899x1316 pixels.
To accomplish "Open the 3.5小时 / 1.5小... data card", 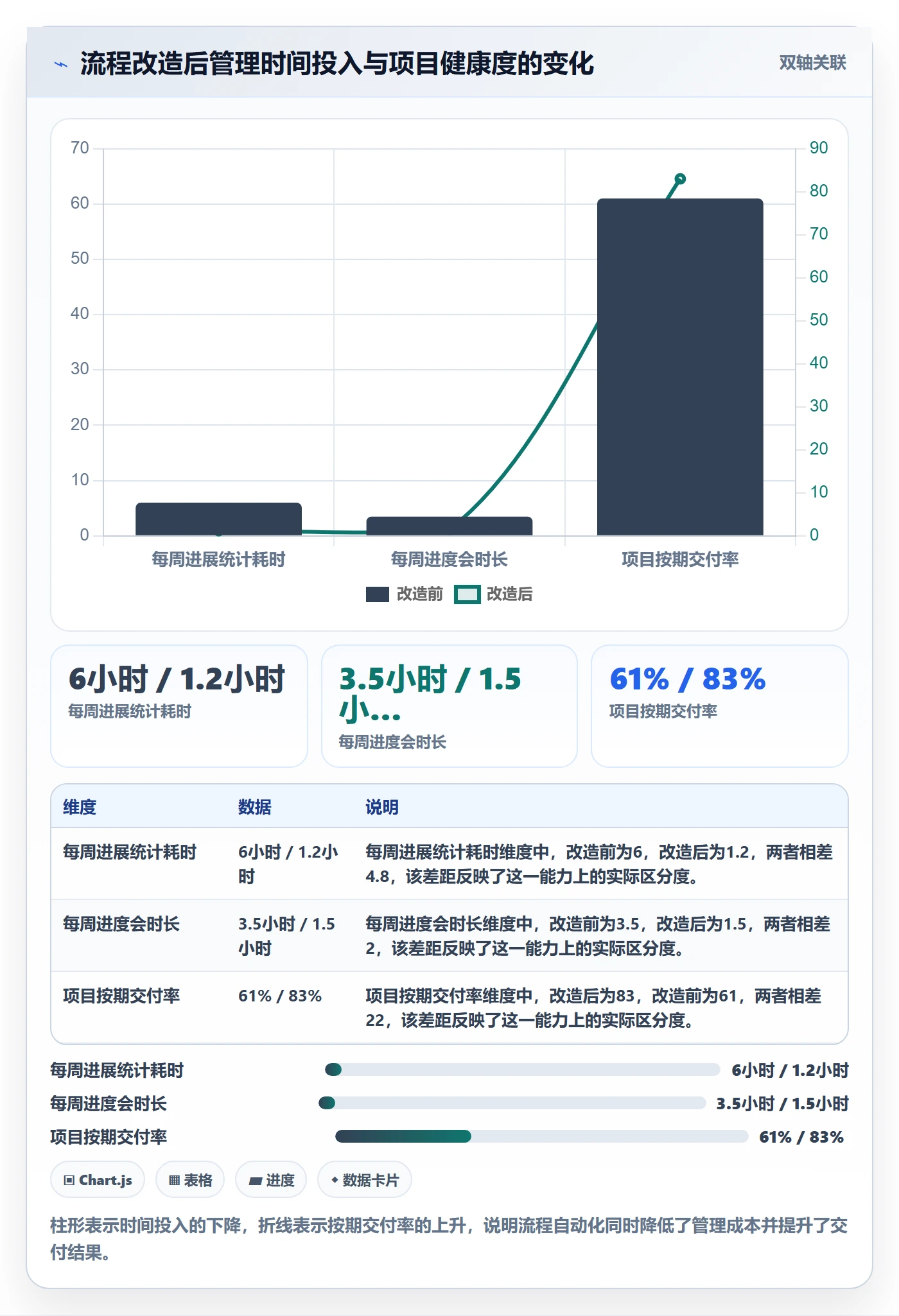I will (x=449, y=706).
